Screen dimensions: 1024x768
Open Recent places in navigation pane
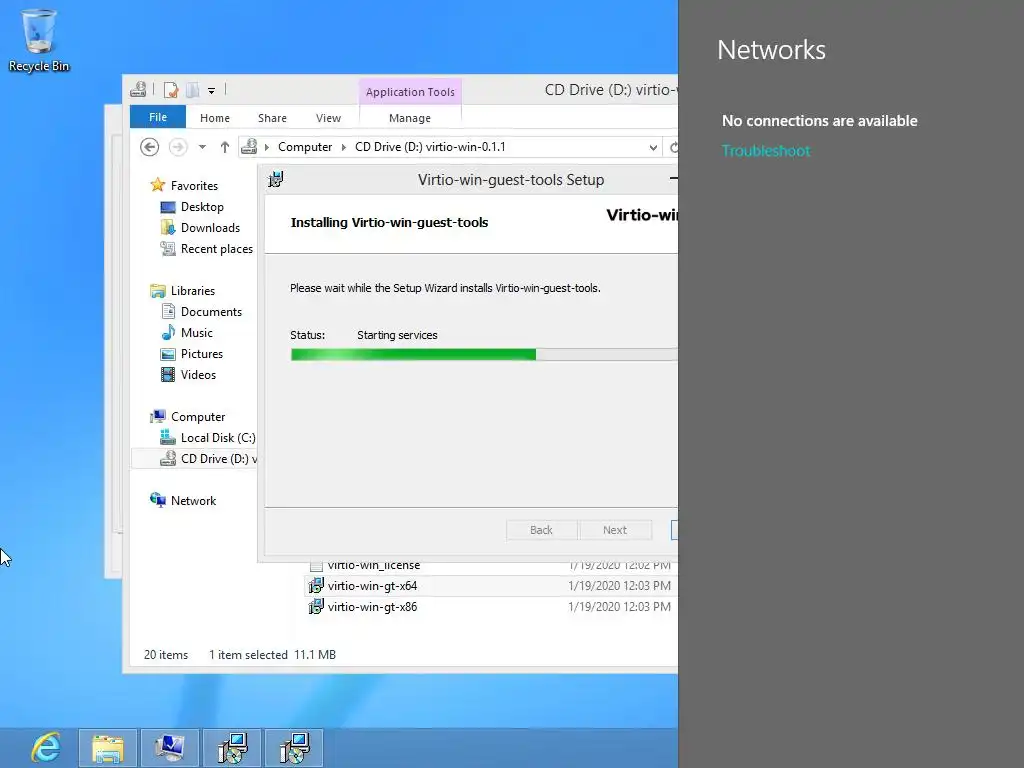[x=216, y=249]
